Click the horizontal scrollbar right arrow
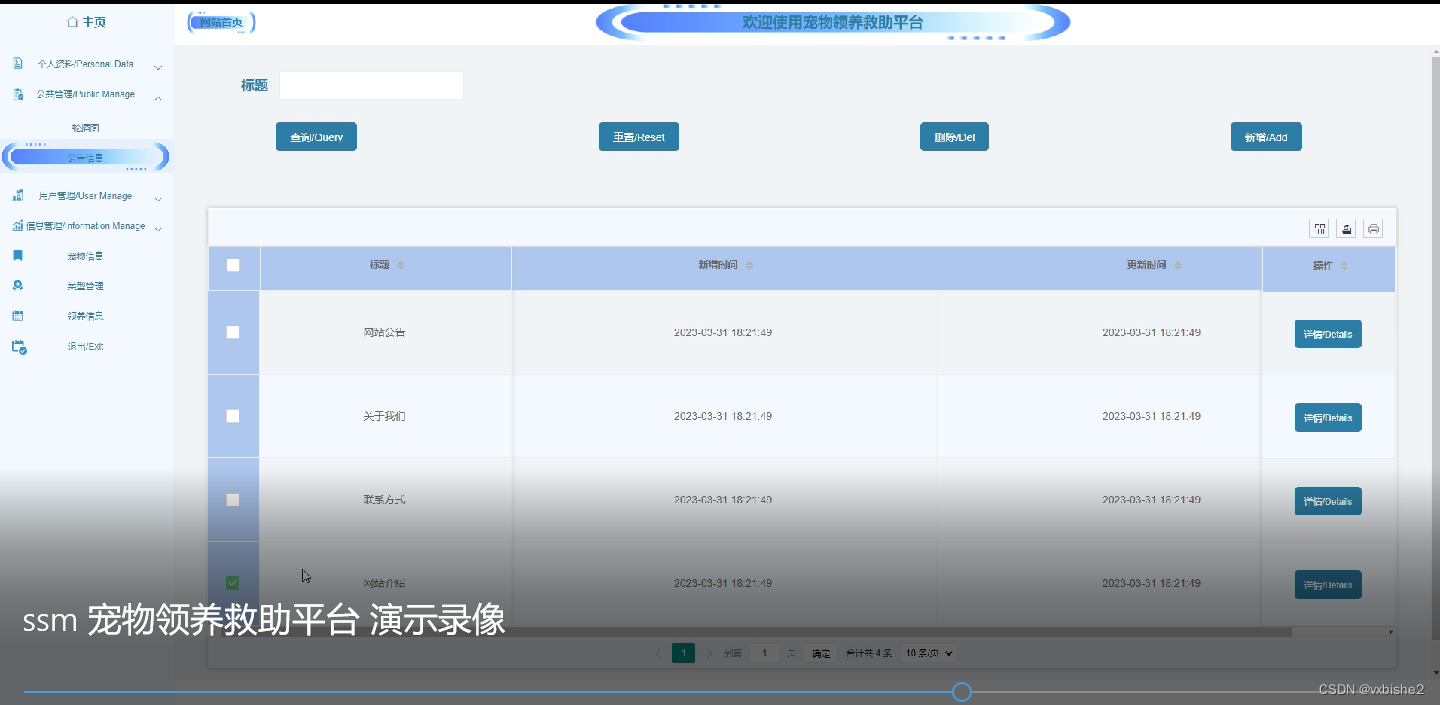 (1391, 632)
